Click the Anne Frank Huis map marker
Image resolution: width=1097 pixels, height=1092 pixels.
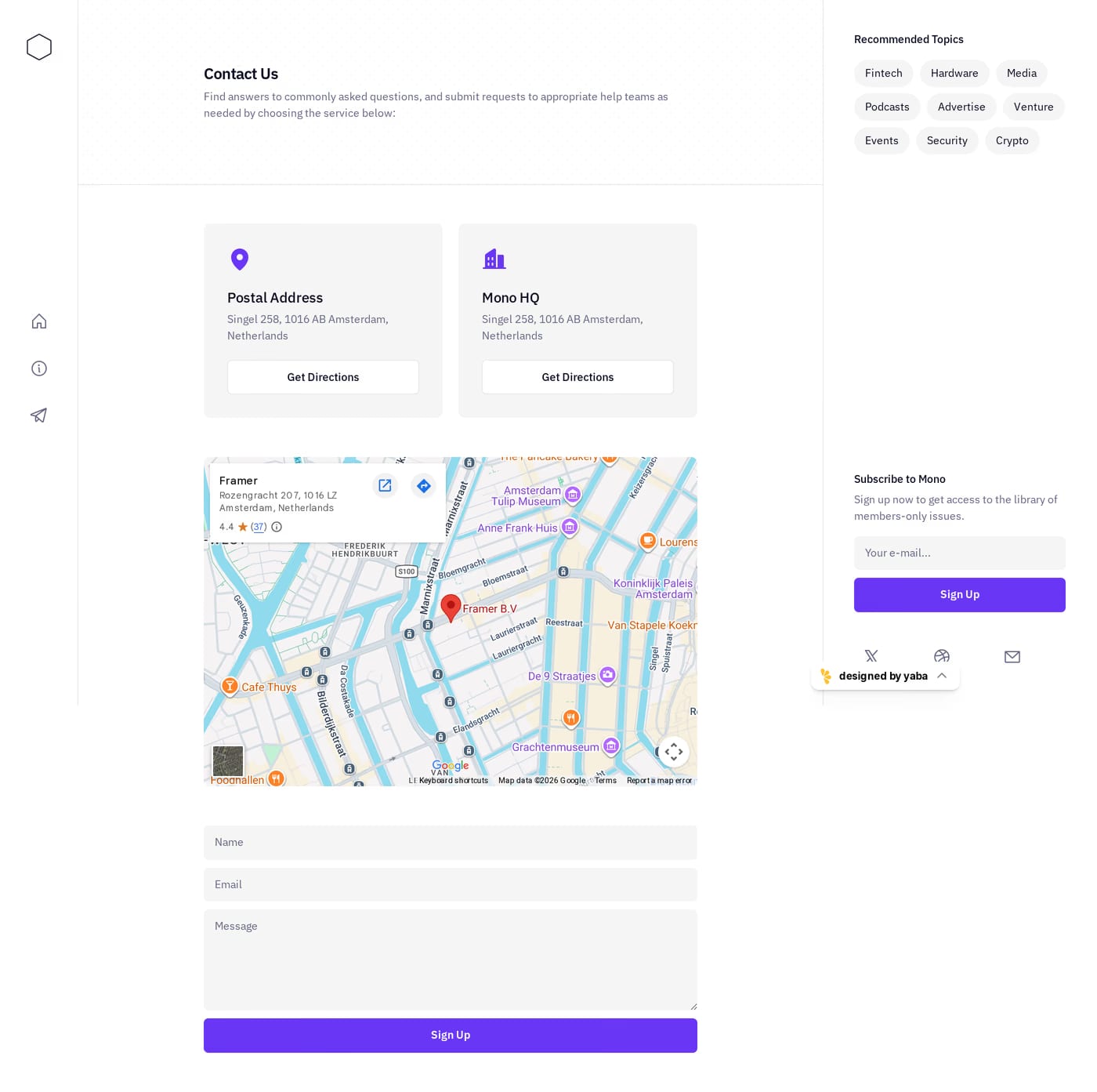point(570,528)
